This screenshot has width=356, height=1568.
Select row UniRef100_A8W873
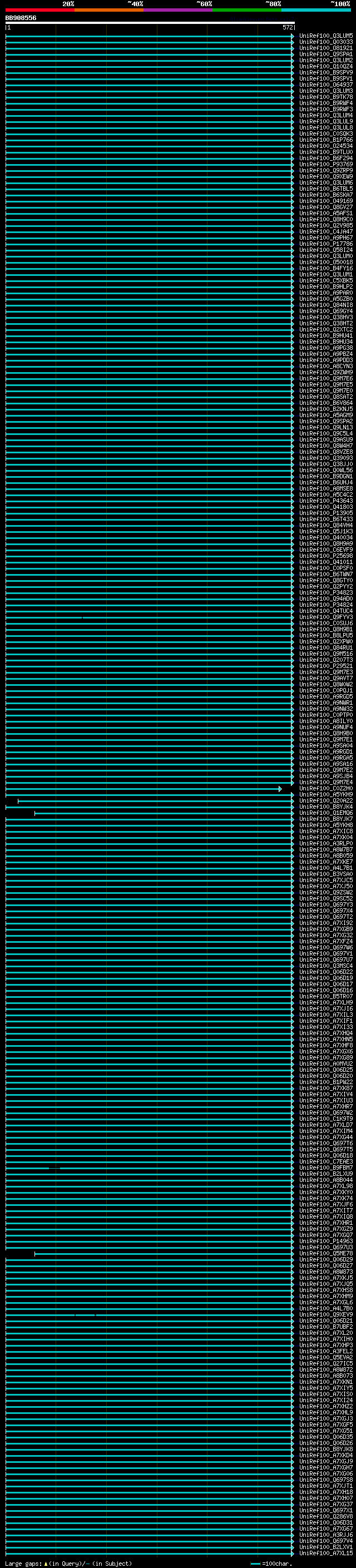[x=326, y=1272]
